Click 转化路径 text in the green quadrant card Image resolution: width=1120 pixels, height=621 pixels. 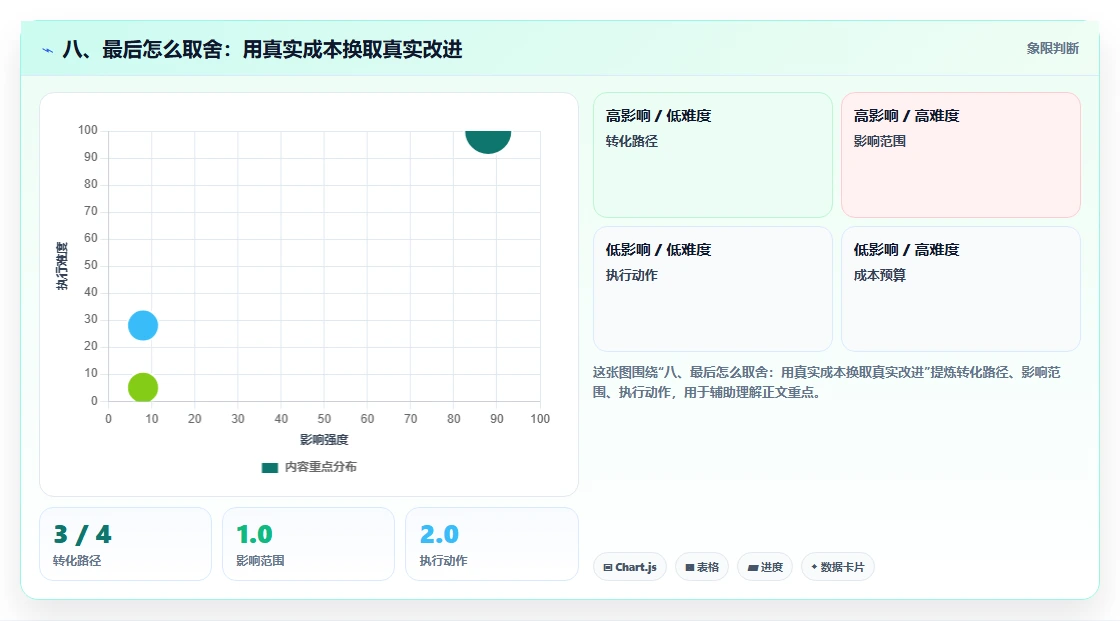click(631, 141)
